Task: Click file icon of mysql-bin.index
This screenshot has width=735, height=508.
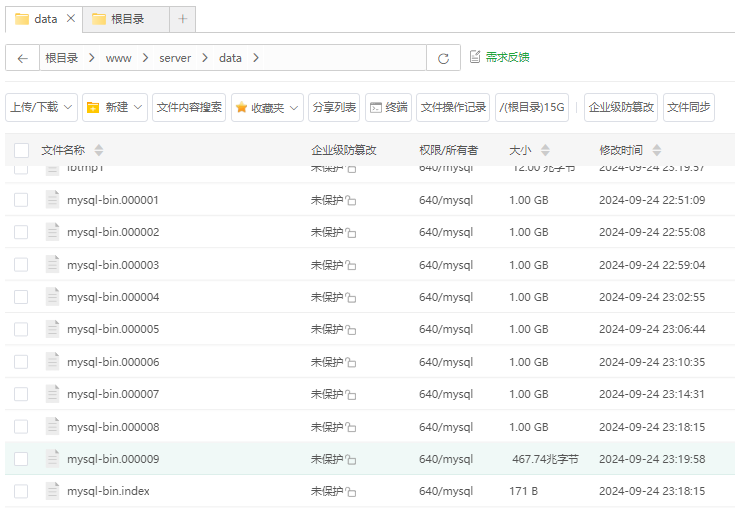Action: 52,491
